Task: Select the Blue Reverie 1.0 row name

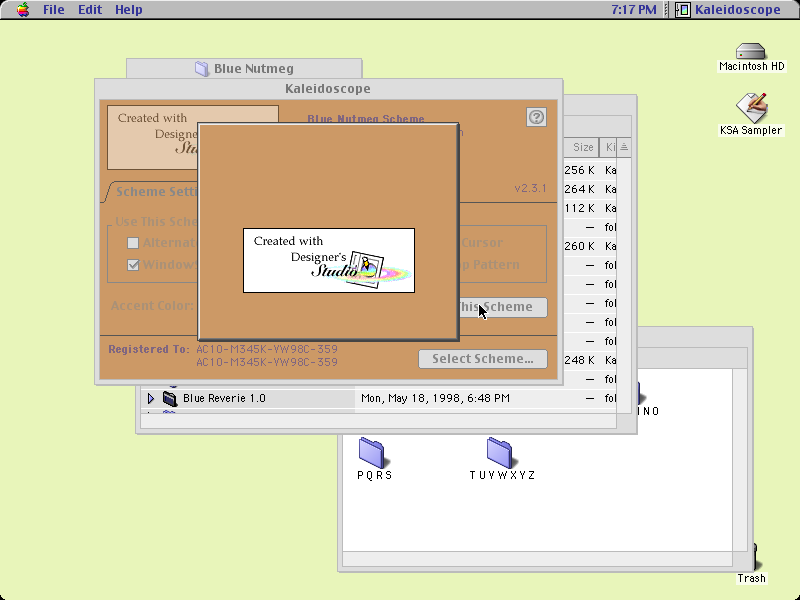Action: [x=224, y=398]
